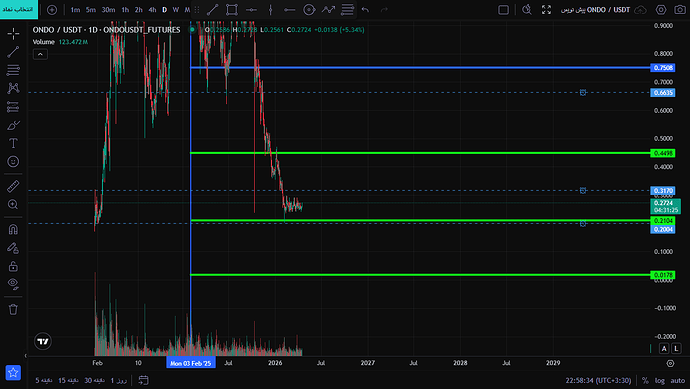Click the teal symbol selection button
The image size is (690, 389).
click(x=18, y=9)
